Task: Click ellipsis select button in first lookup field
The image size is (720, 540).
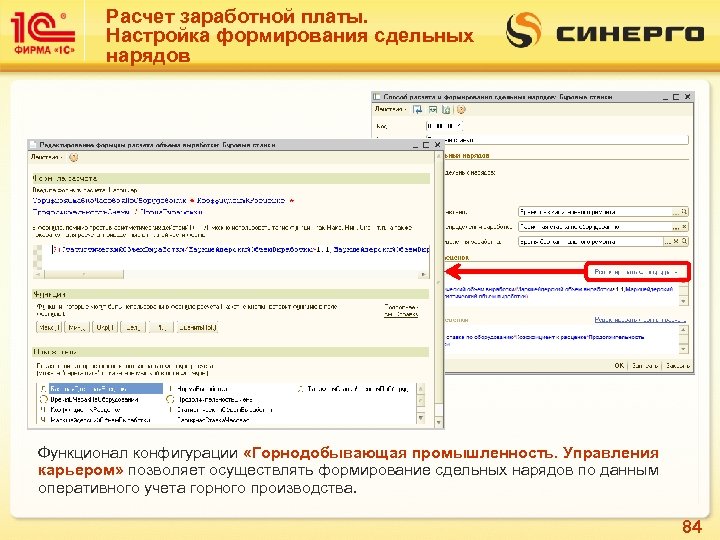Action: tap(676, 212)
